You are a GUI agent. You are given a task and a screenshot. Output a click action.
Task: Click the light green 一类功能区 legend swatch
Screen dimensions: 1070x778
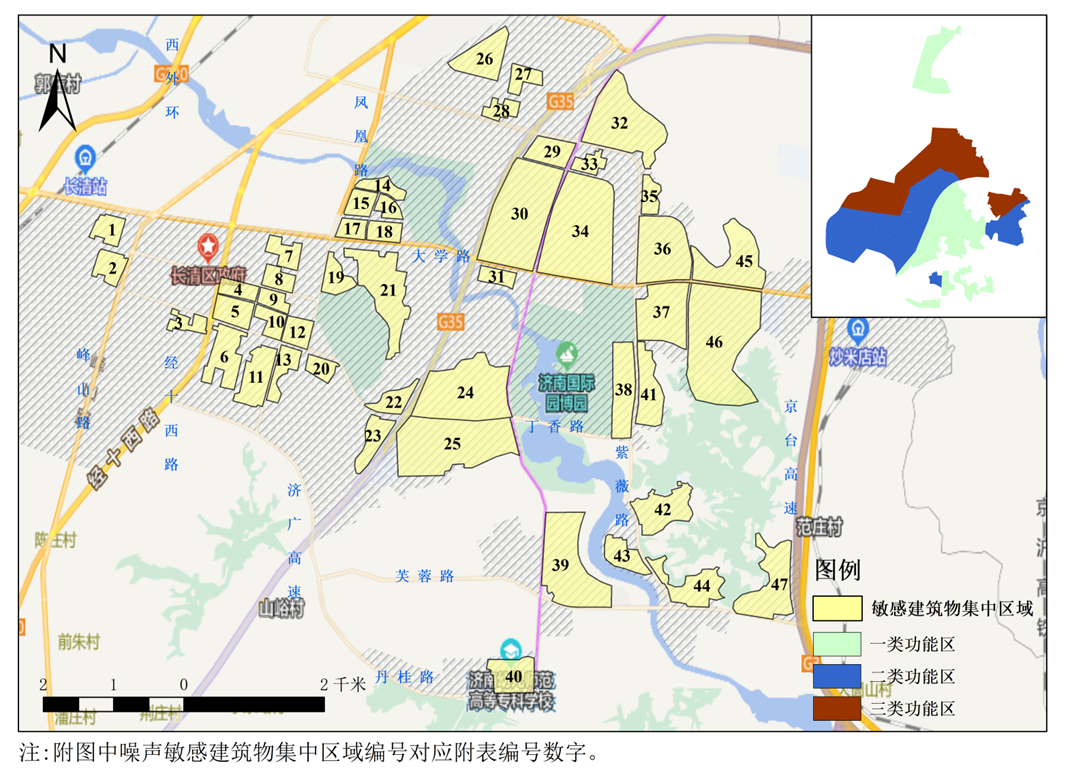[x=838, y=643]
